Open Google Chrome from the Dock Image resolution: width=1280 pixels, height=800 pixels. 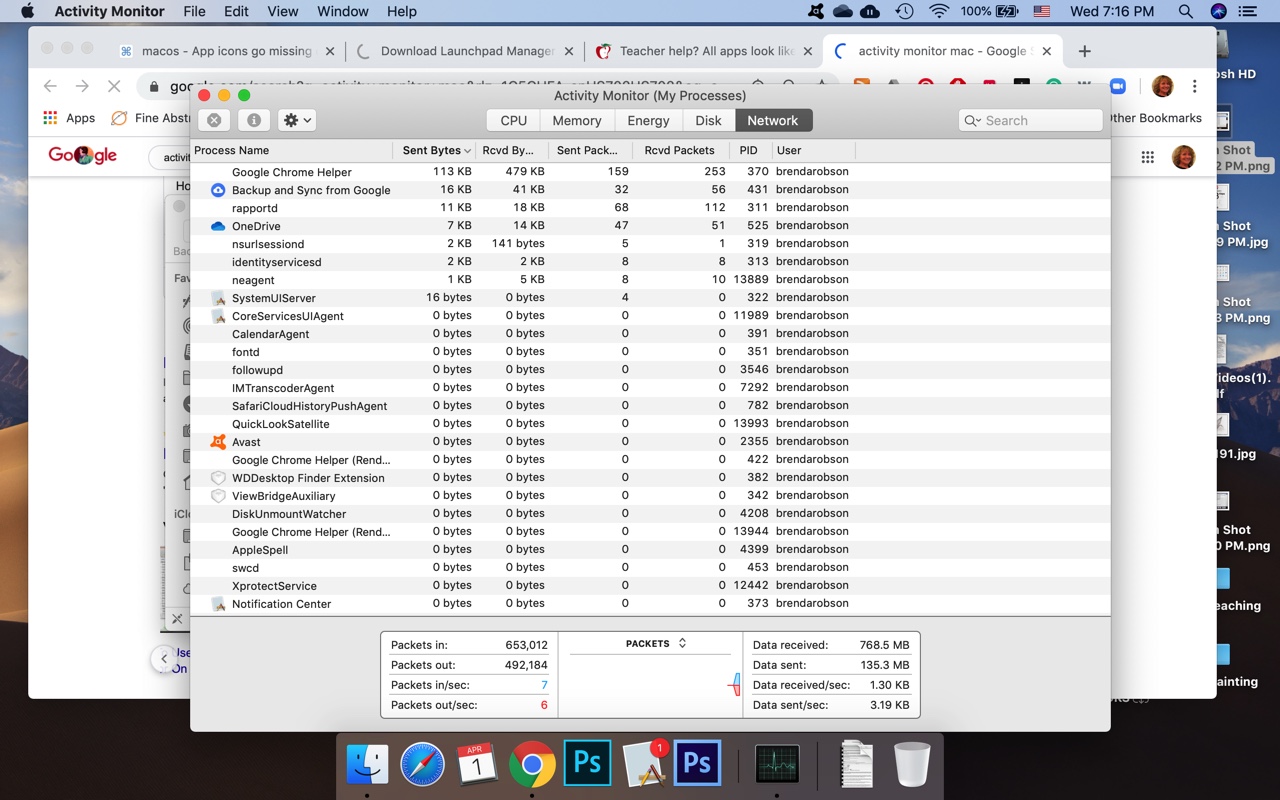tap(532, 765)
